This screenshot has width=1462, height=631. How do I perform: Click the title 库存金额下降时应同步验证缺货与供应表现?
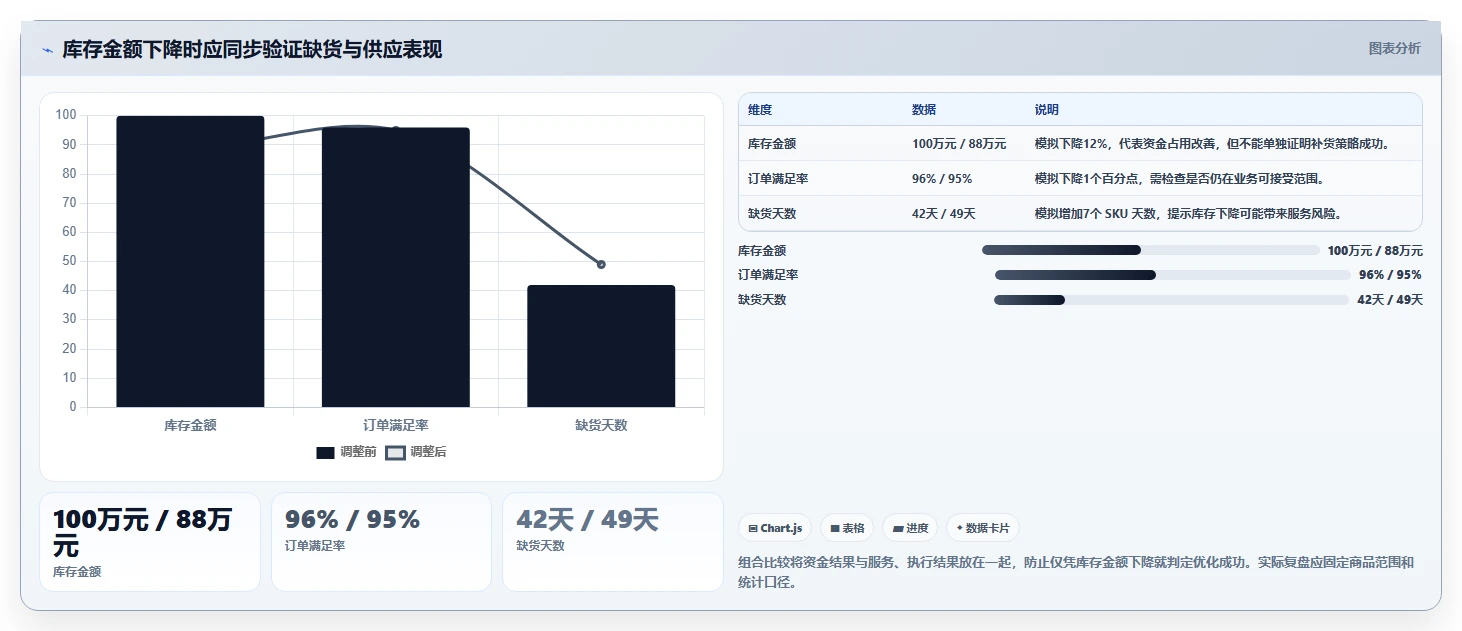(x=252, y=49)
